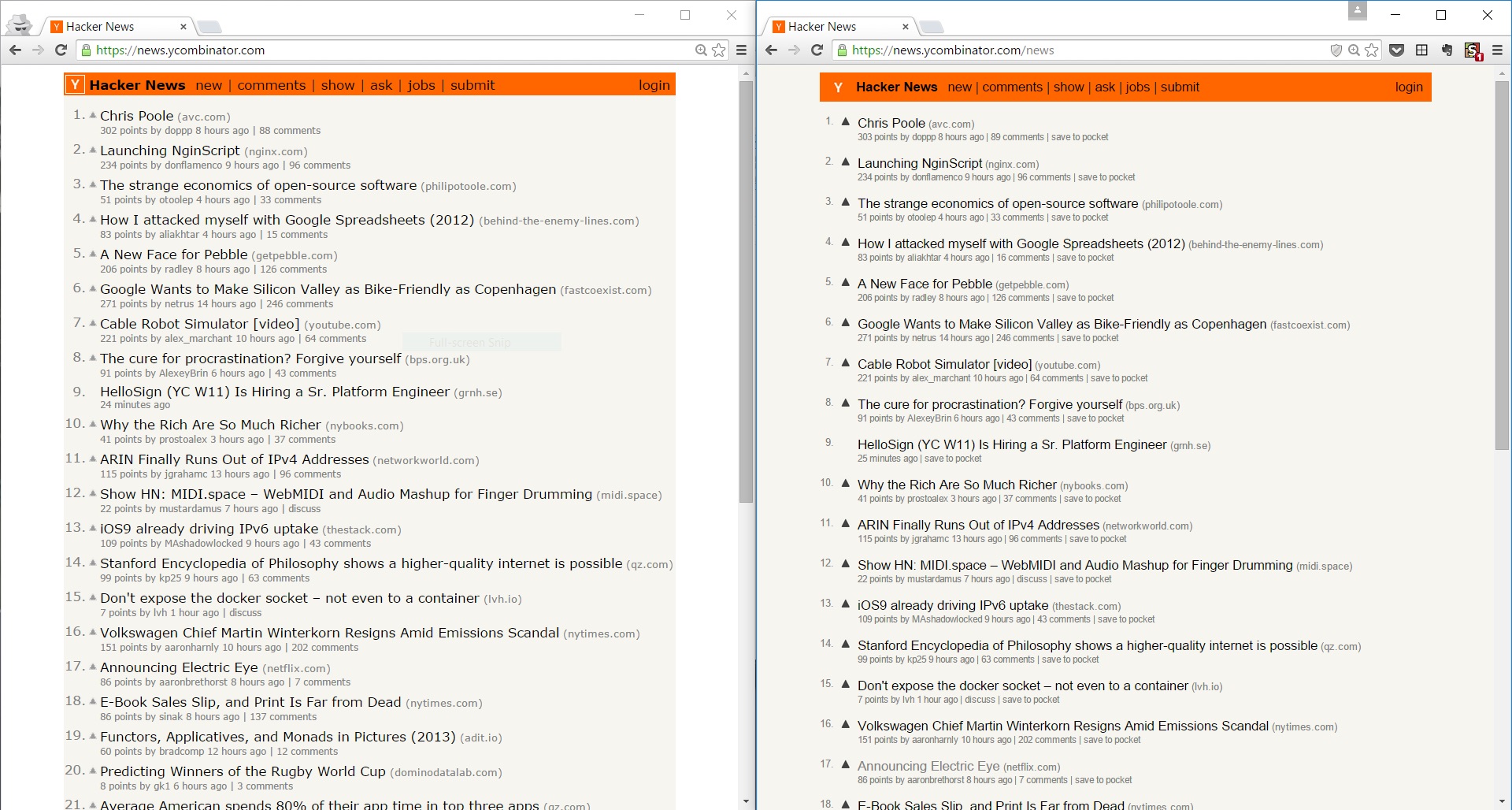This screenshot has width=1512, height=810.
Task: Click the zoom magnifier icon in right address bar
Action: (x=1354, y=50)
